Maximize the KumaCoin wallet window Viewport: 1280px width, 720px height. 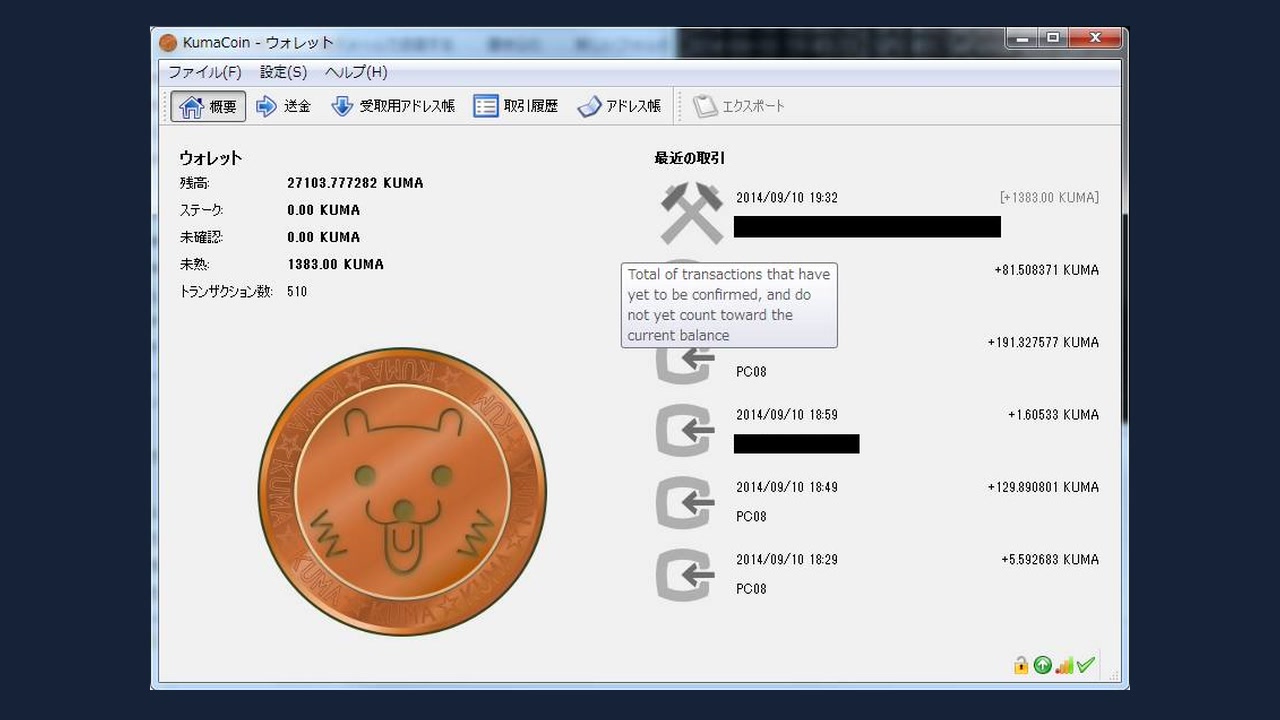click(x=1052, y=38)
